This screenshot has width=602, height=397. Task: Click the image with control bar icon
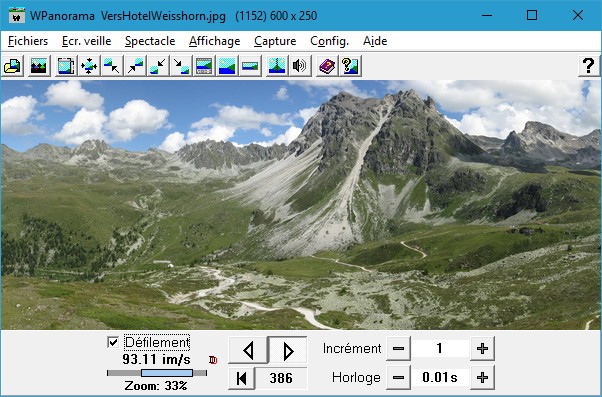204,66
